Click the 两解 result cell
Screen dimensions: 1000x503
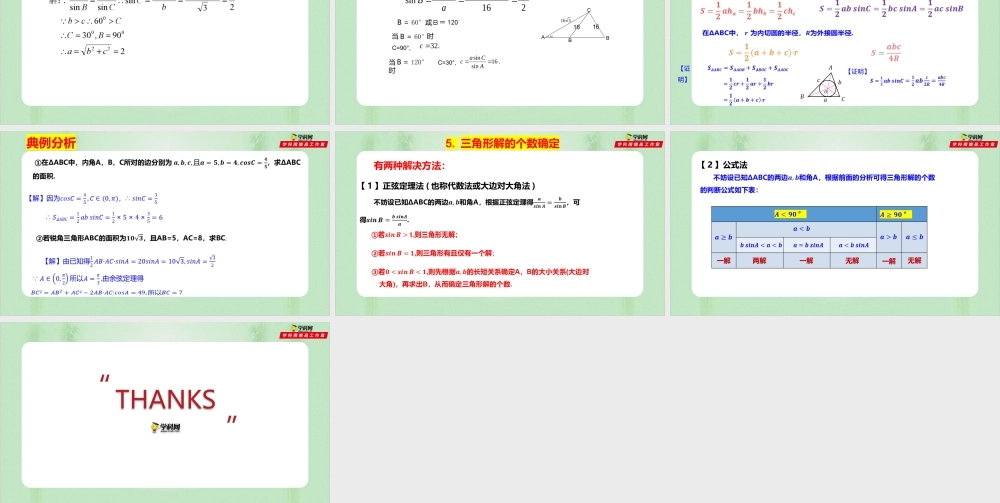760,261
